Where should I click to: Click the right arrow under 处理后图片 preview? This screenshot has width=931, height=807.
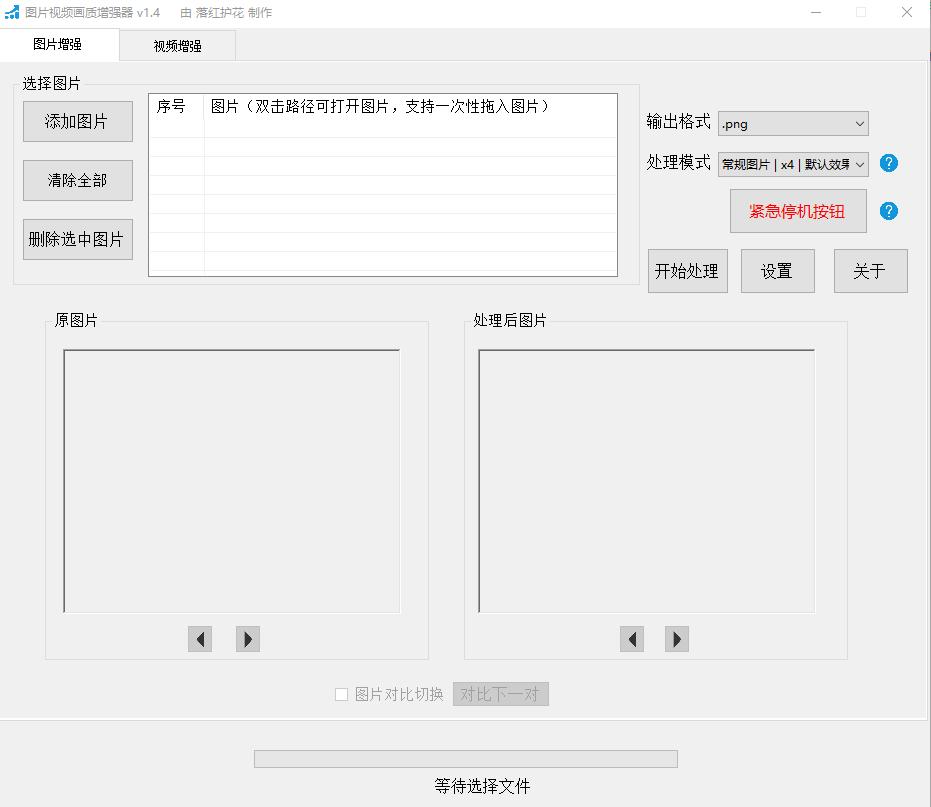677,639
